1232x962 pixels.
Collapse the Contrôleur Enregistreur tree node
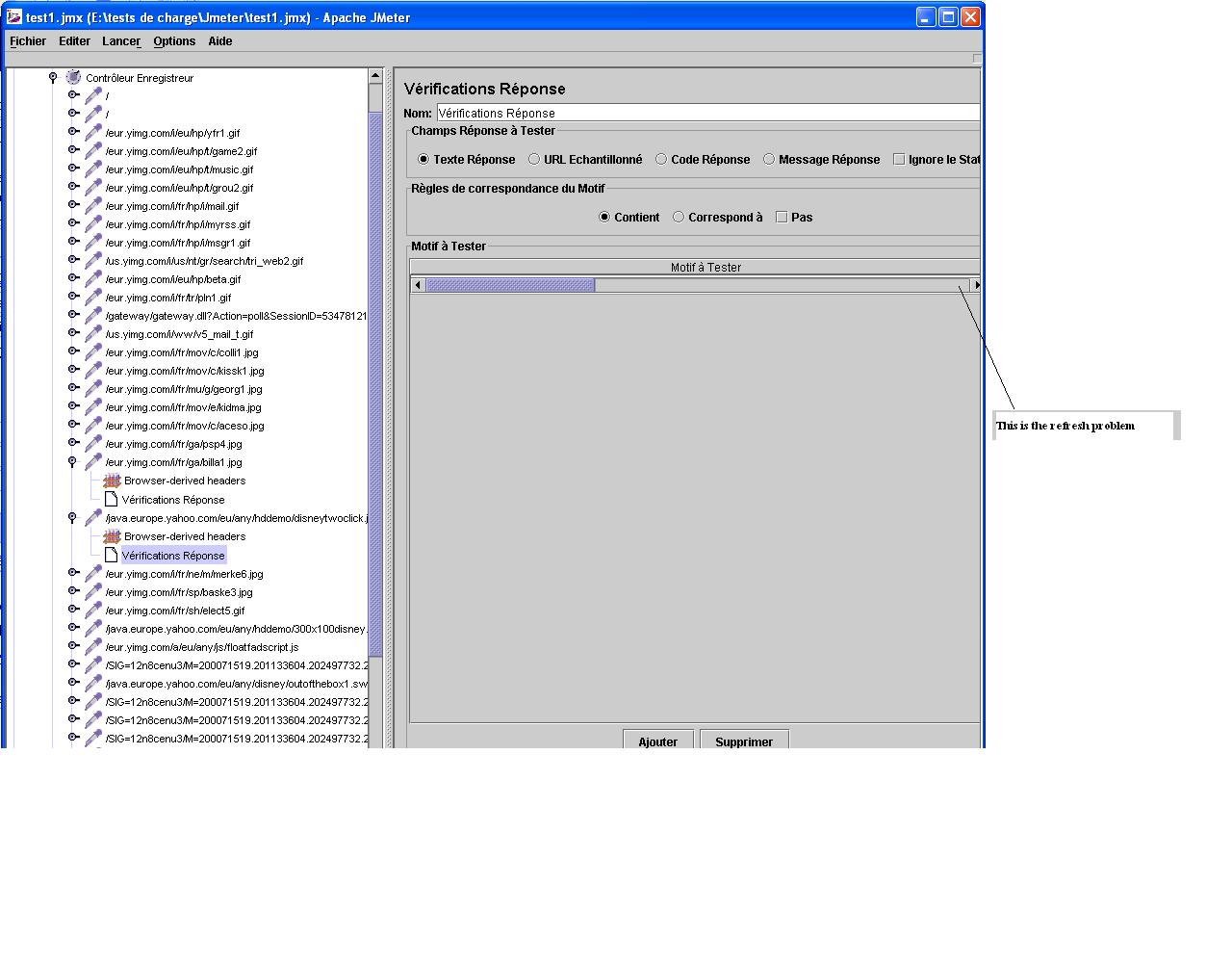pos(53,78)
